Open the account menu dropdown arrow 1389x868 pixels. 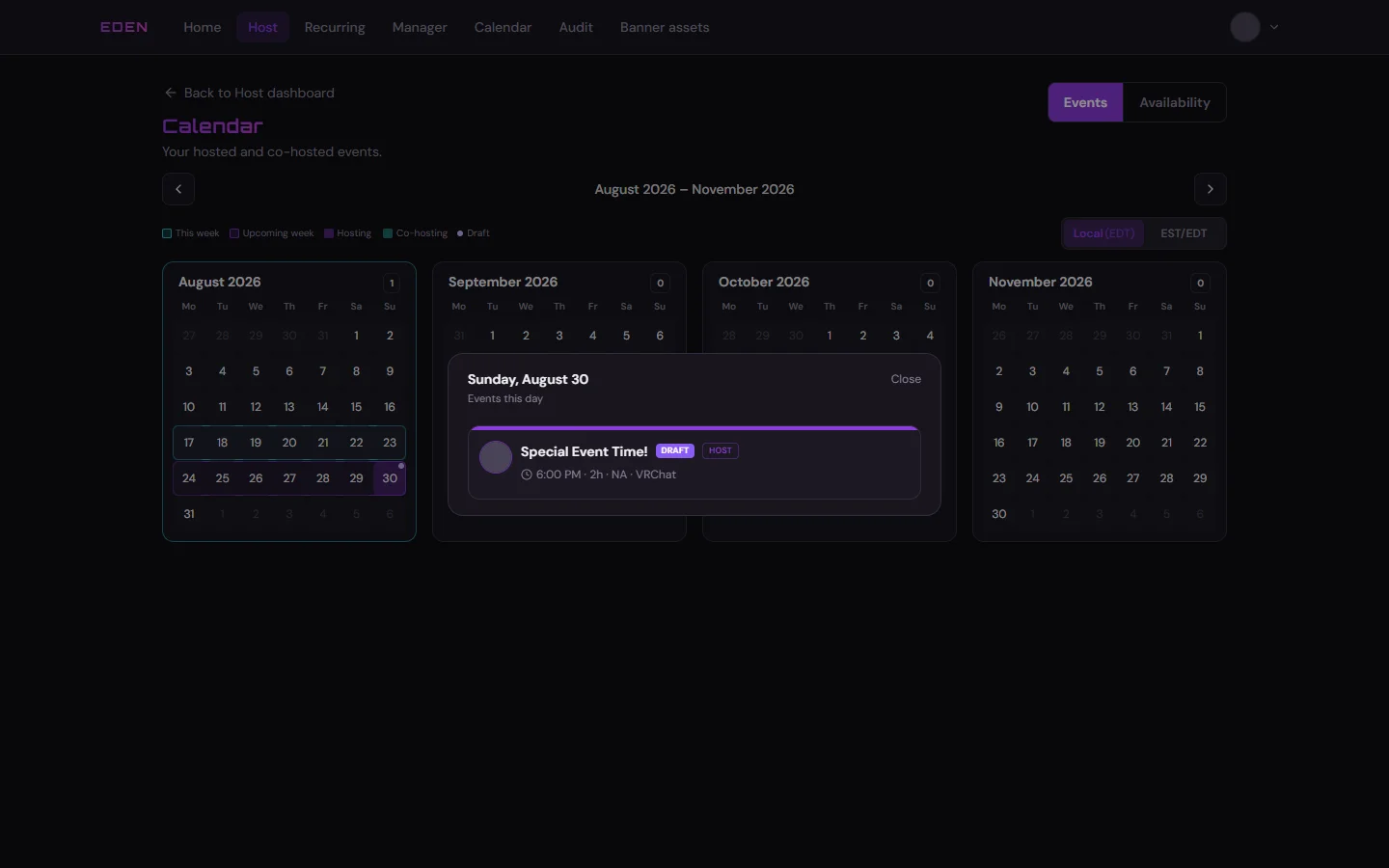pos(1274,27)
